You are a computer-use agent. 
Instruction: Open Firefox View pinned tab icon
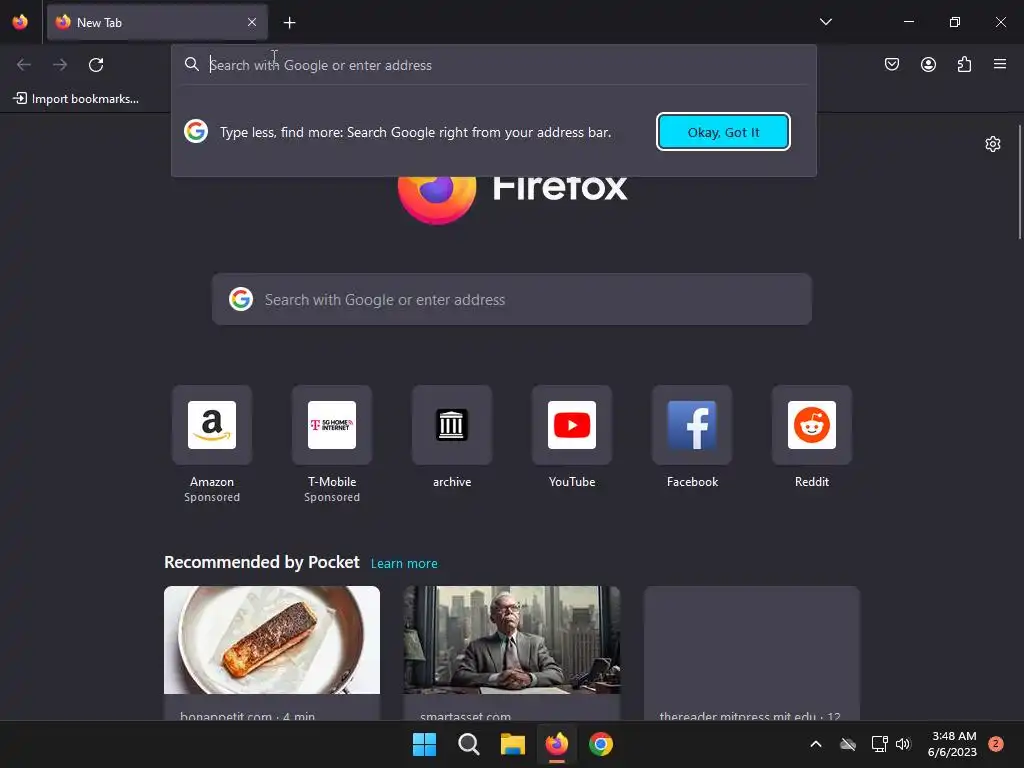pos(20,22)
